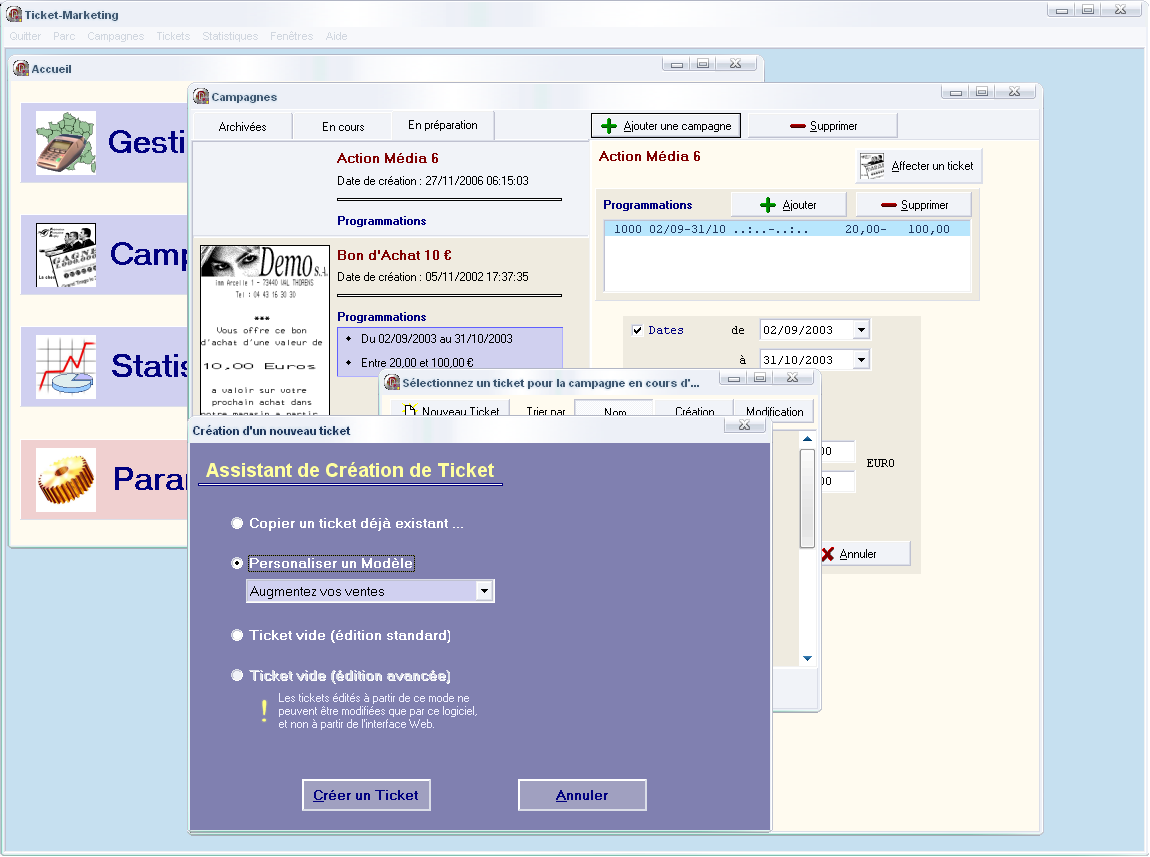The width and height of the screenshot is (1150, 857).
Task: Click the Campagnes newspaper icon in Accueil
Action: click(x=66, y=255)
